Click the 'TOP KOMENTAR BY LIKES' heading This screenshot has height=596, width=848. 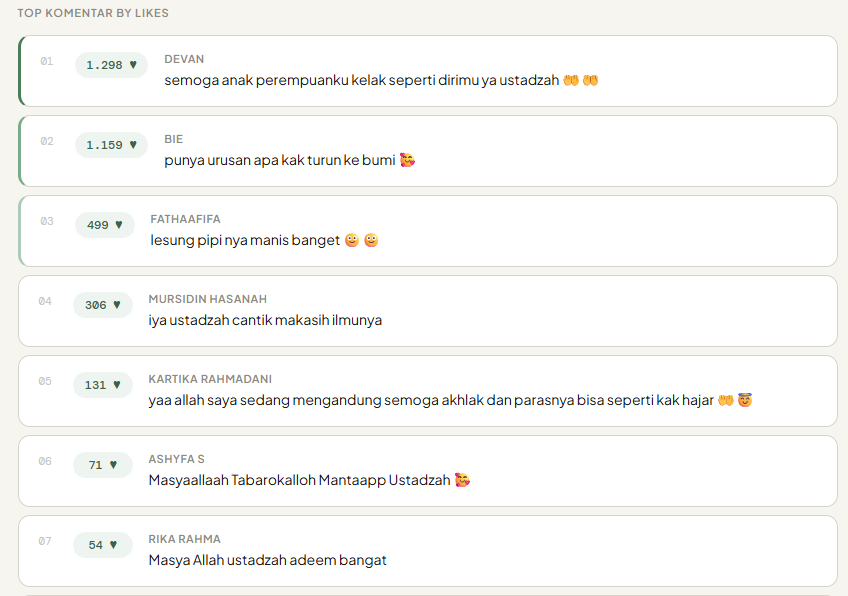93,13
